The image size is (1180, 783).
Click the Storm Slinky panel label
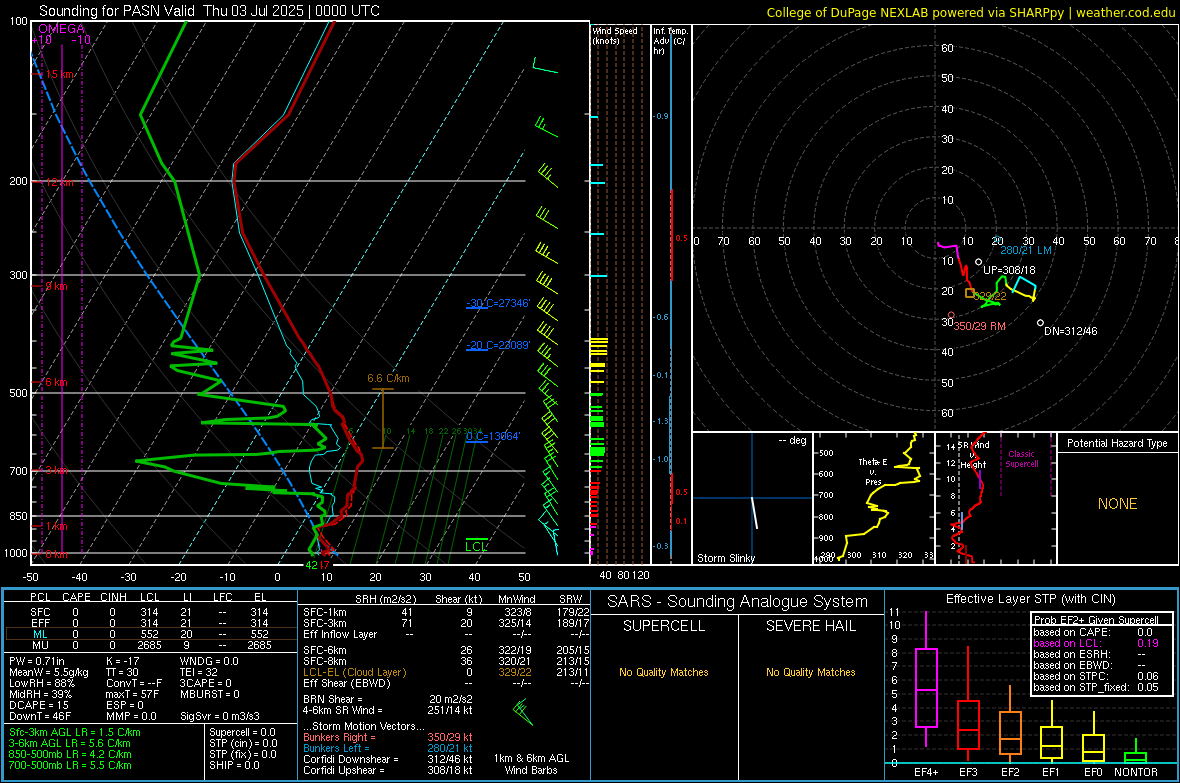click(x=725, y=558)
